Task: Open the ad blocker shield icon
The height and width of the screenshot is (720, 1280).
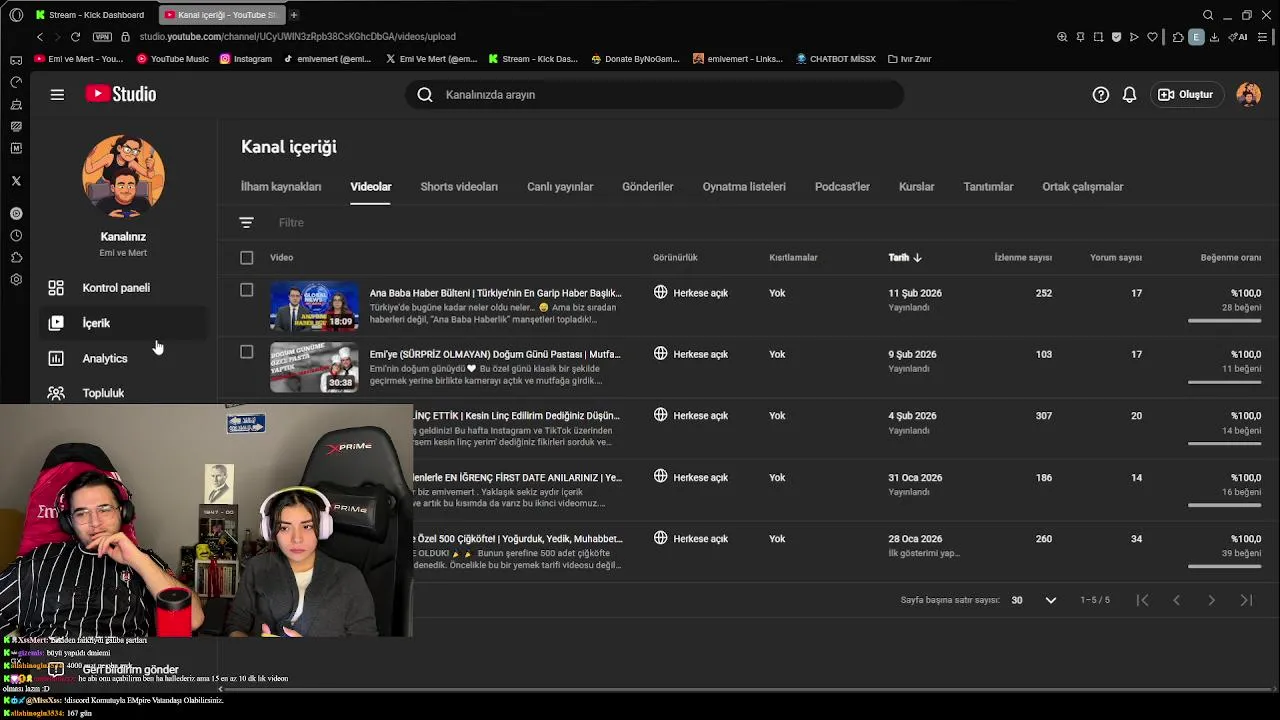Action: pyautogui.click(x=1116, y=37)
